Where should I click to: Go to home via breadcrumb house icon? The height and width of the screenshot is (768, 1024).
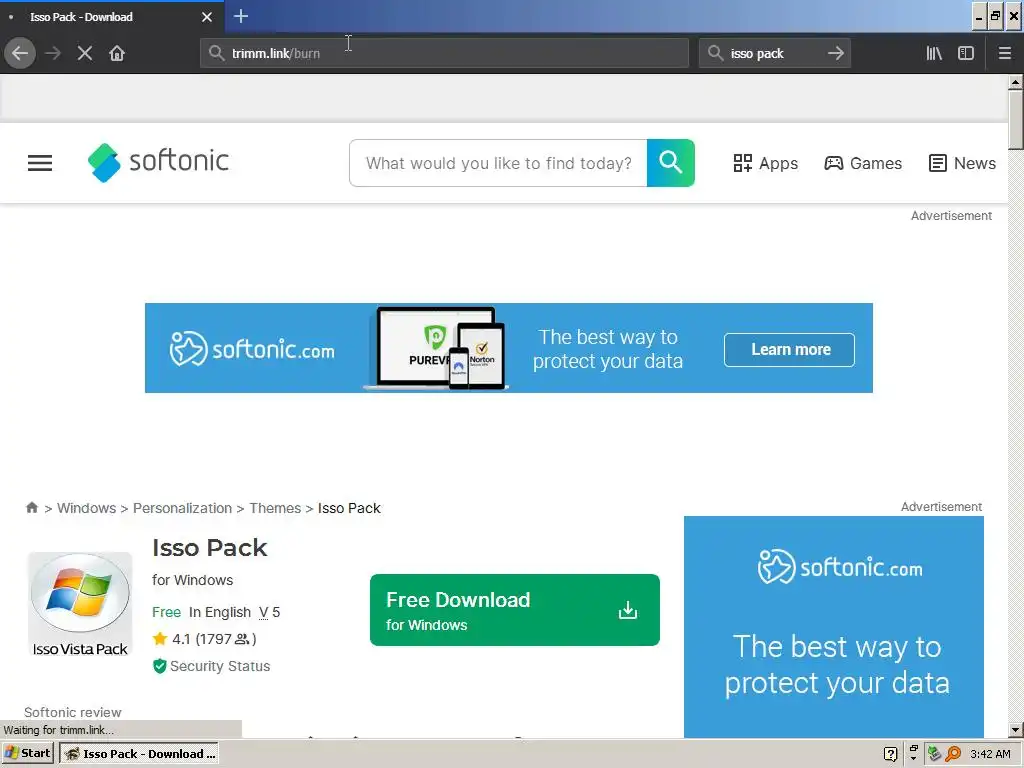pos(31,507)
